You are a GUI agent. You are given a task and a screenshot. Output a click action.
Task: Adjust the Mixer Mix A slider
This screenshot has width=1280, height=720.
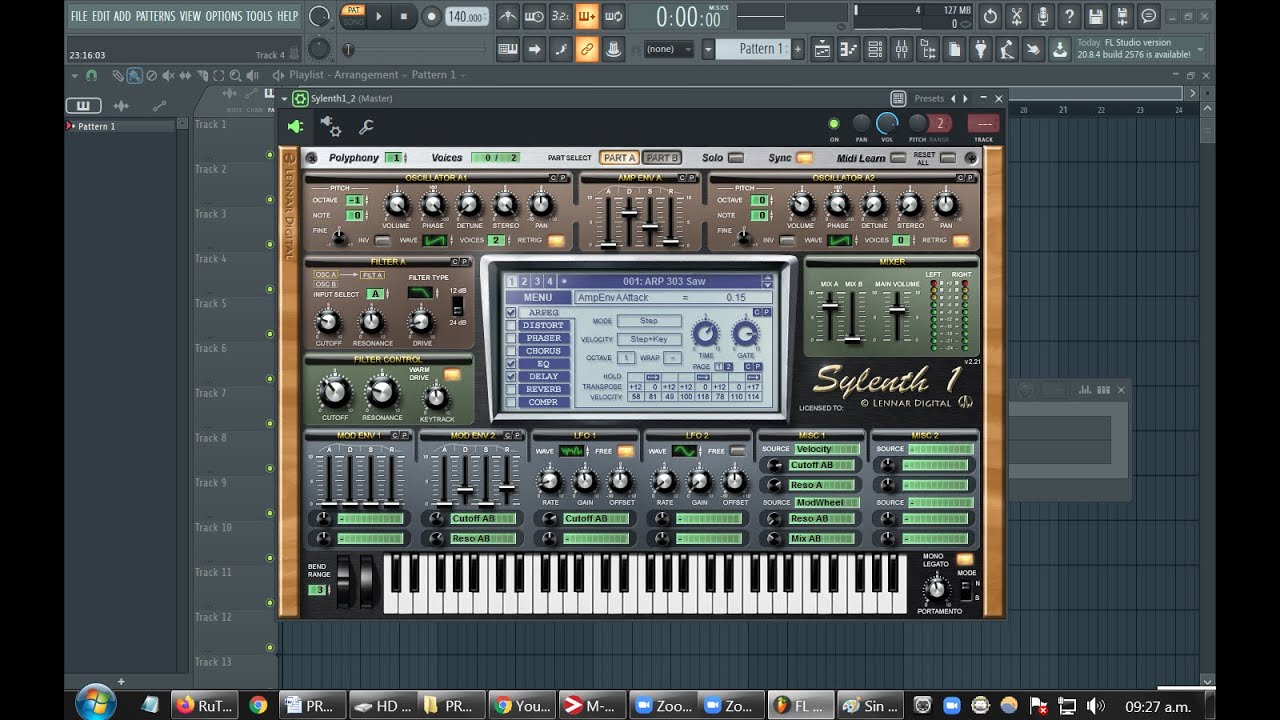tap(829, 307)
